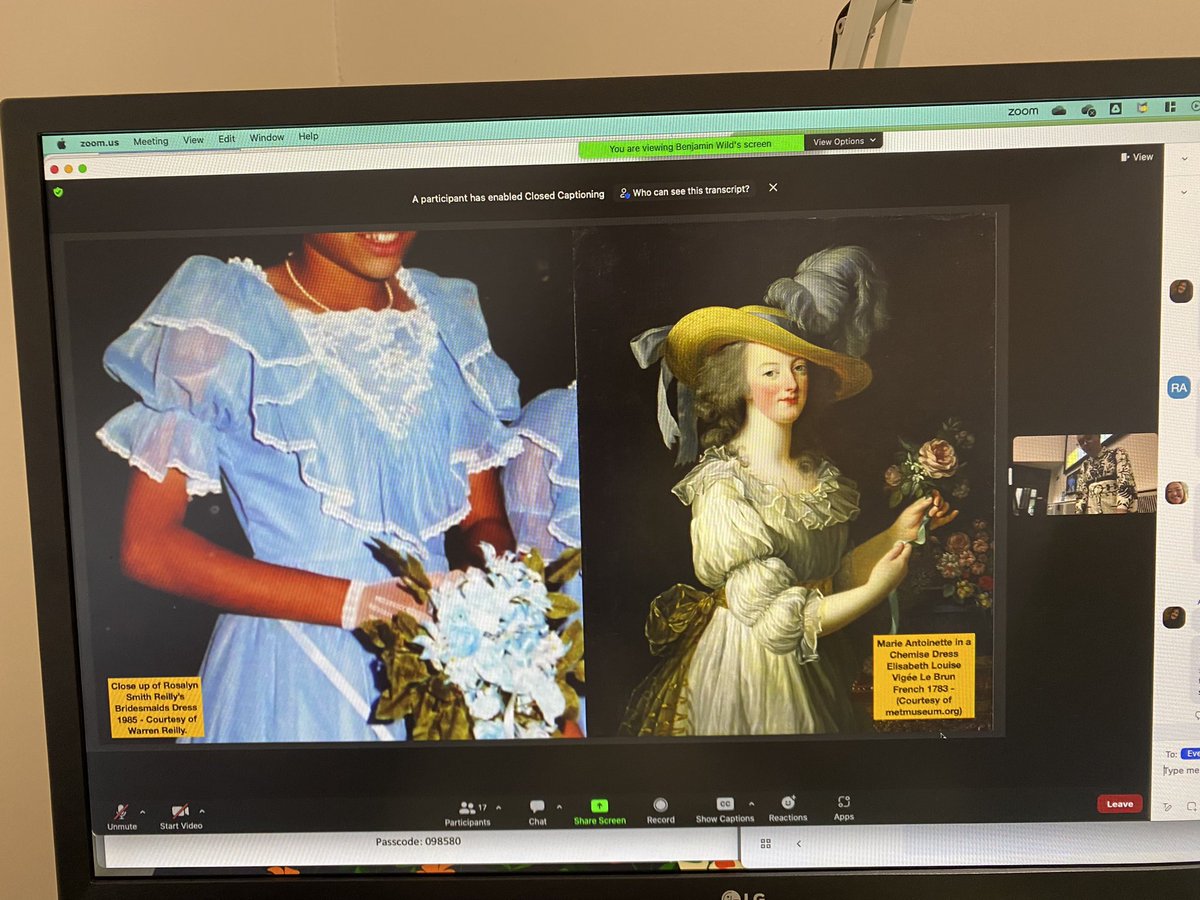Click the Rosalyn Smith Reilly caption label
The width and height of the screenshot is (1200, 900).
[x=156, y=707]
